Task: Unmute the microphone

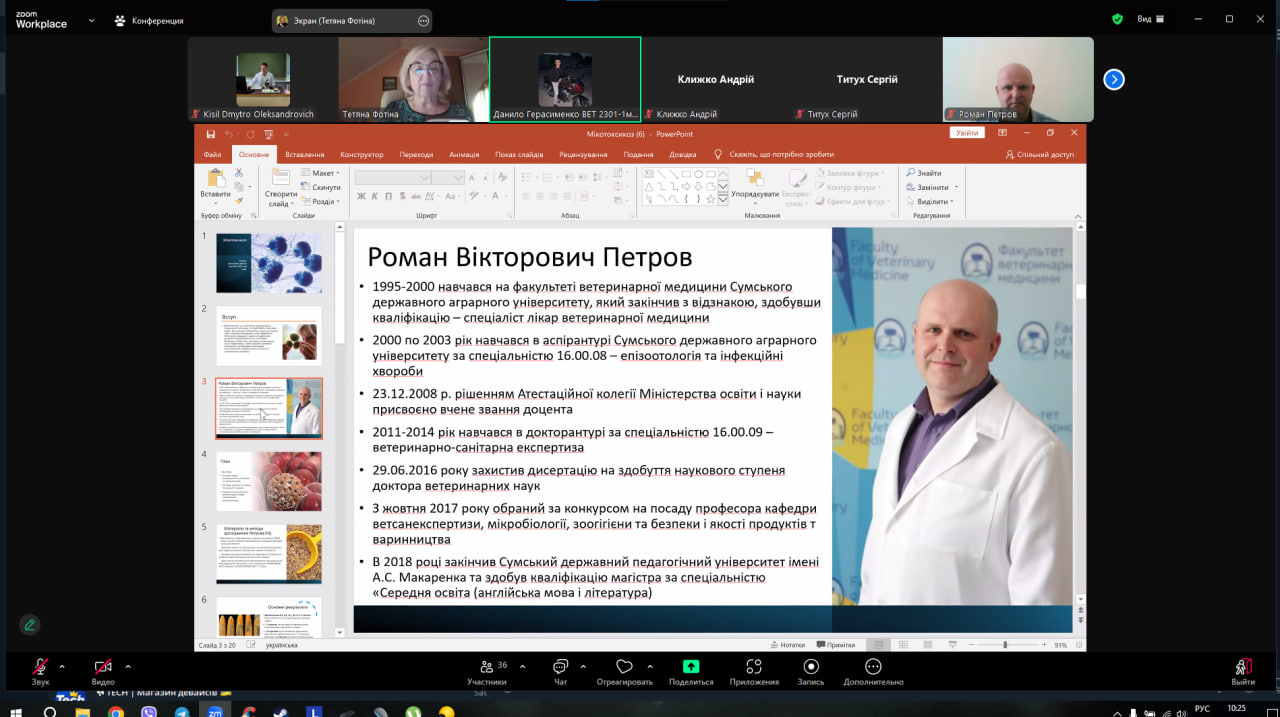Action: (x=40, y=668)
